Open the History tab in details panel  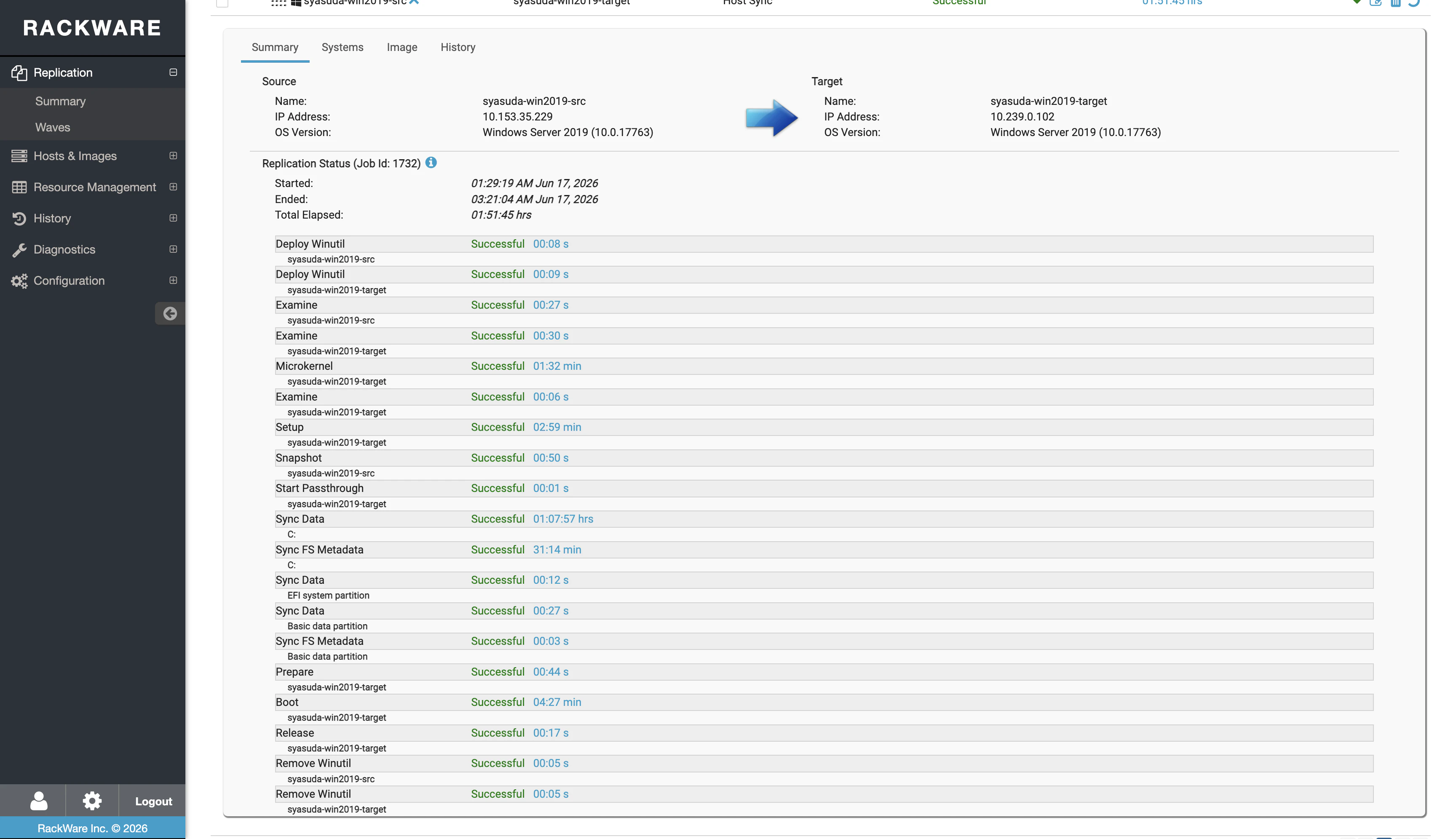(x=458, y=47)
